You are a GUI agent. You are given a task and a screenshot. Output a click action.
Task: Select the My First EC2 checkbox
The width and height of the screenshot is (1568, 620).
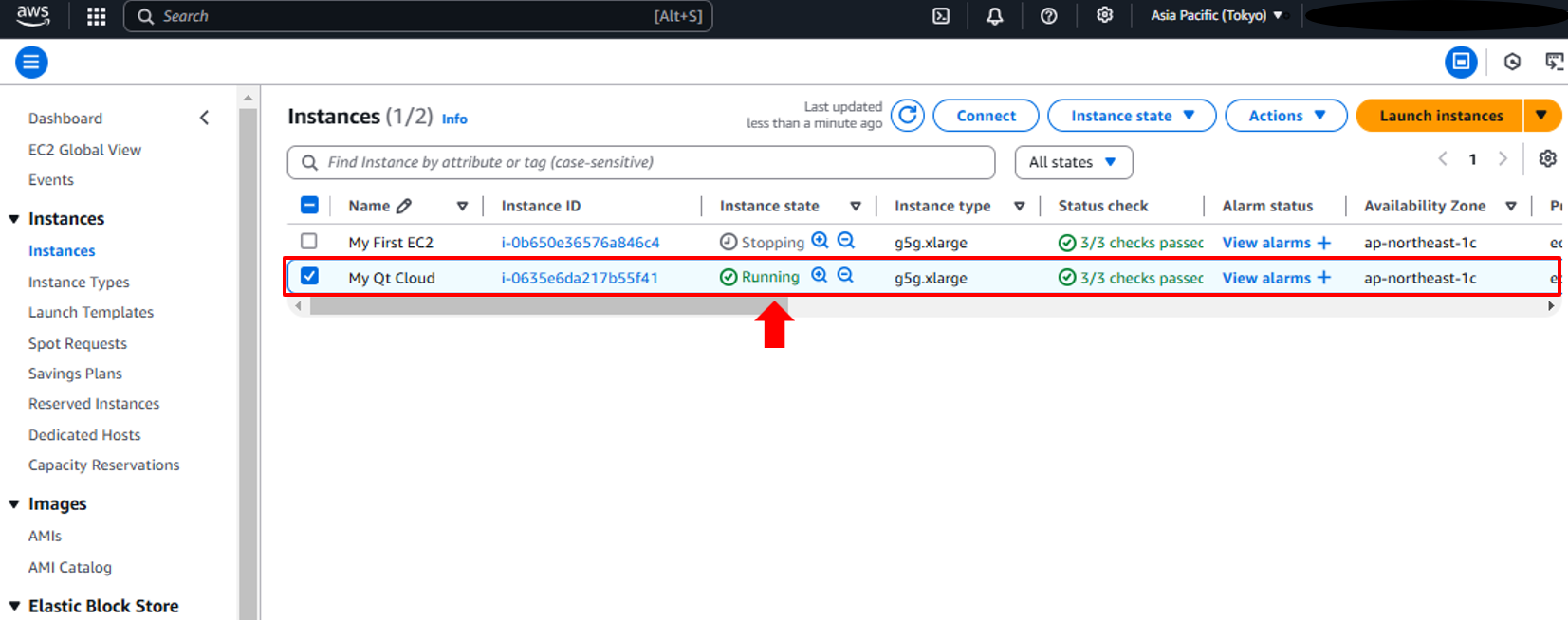[309, 242]
